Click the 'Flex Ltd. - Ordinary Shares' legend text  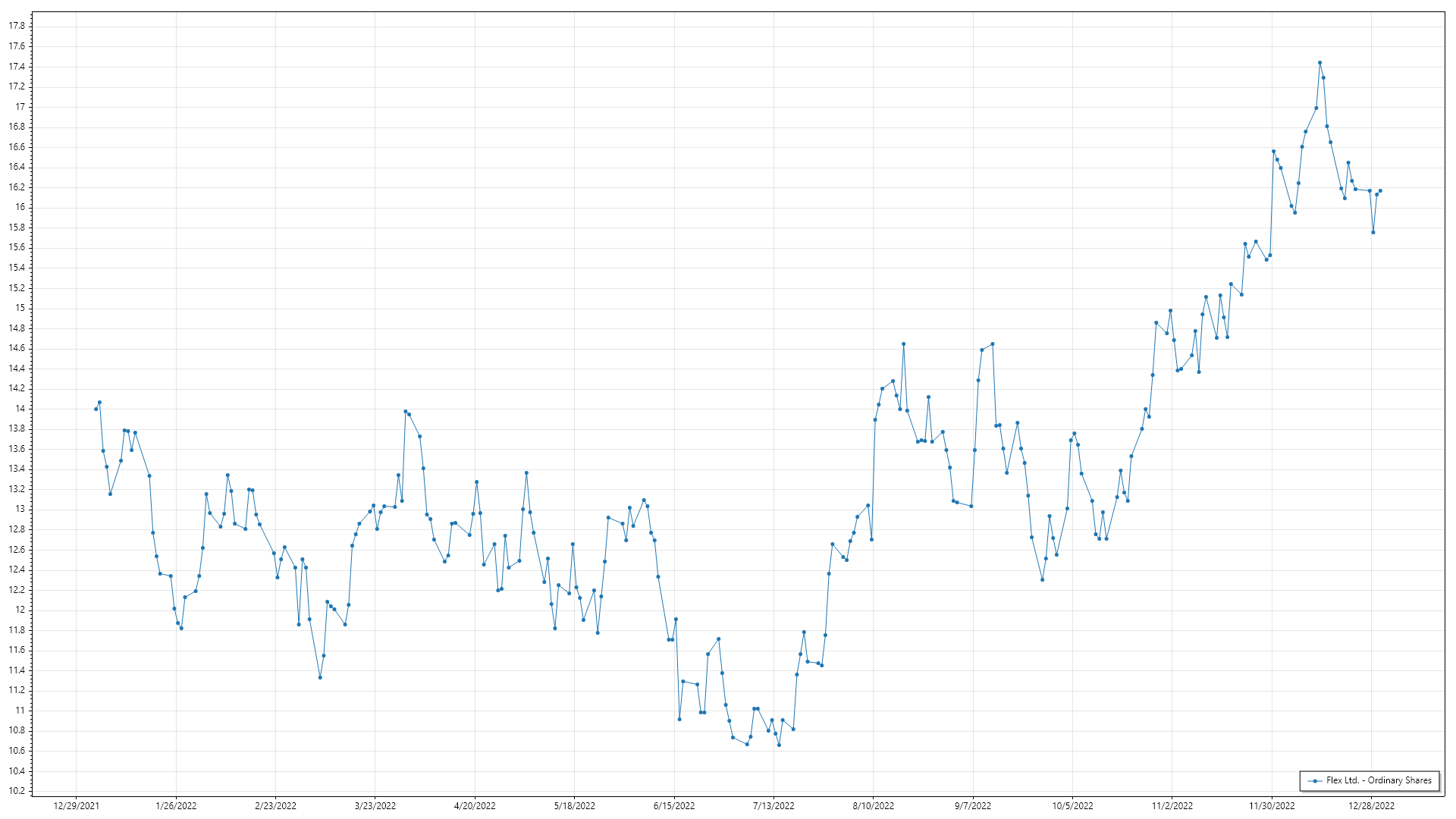(1379, 780)
